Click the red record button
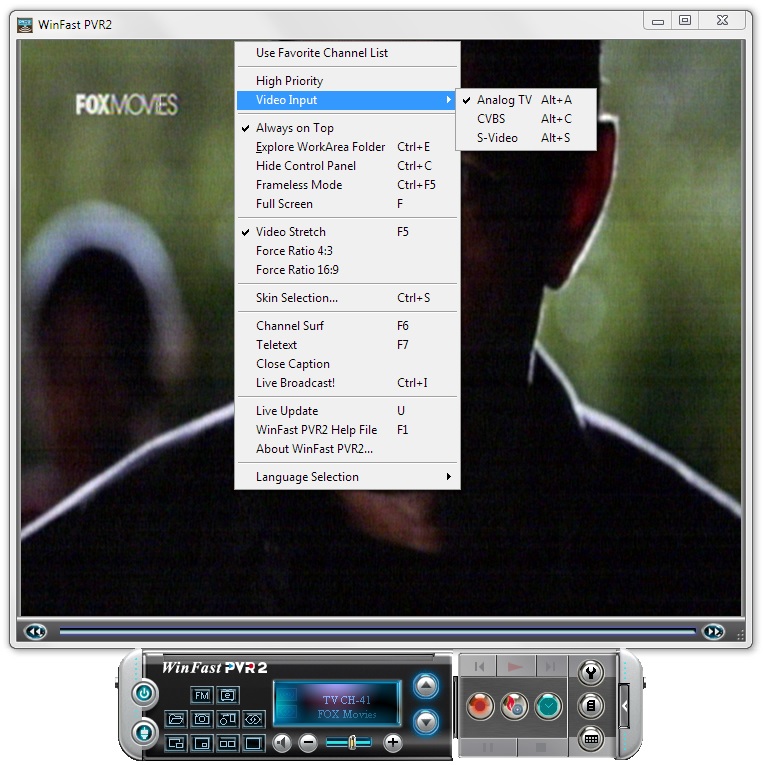This screenshot has width=764, height=765. pyautogui.click(x=482, y=706)
